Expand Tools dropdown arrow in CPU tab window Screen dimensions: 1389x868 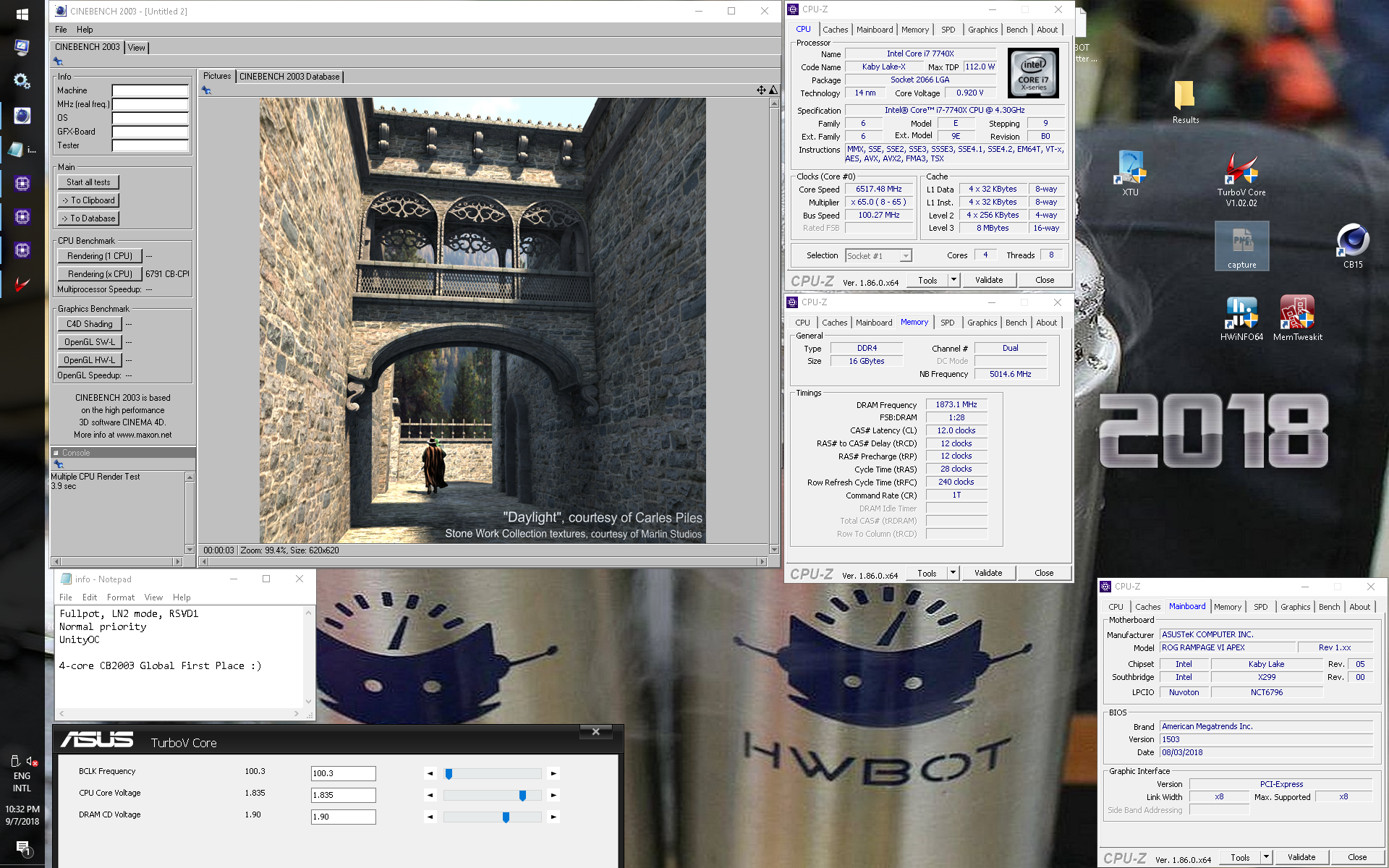coord(953,280)
